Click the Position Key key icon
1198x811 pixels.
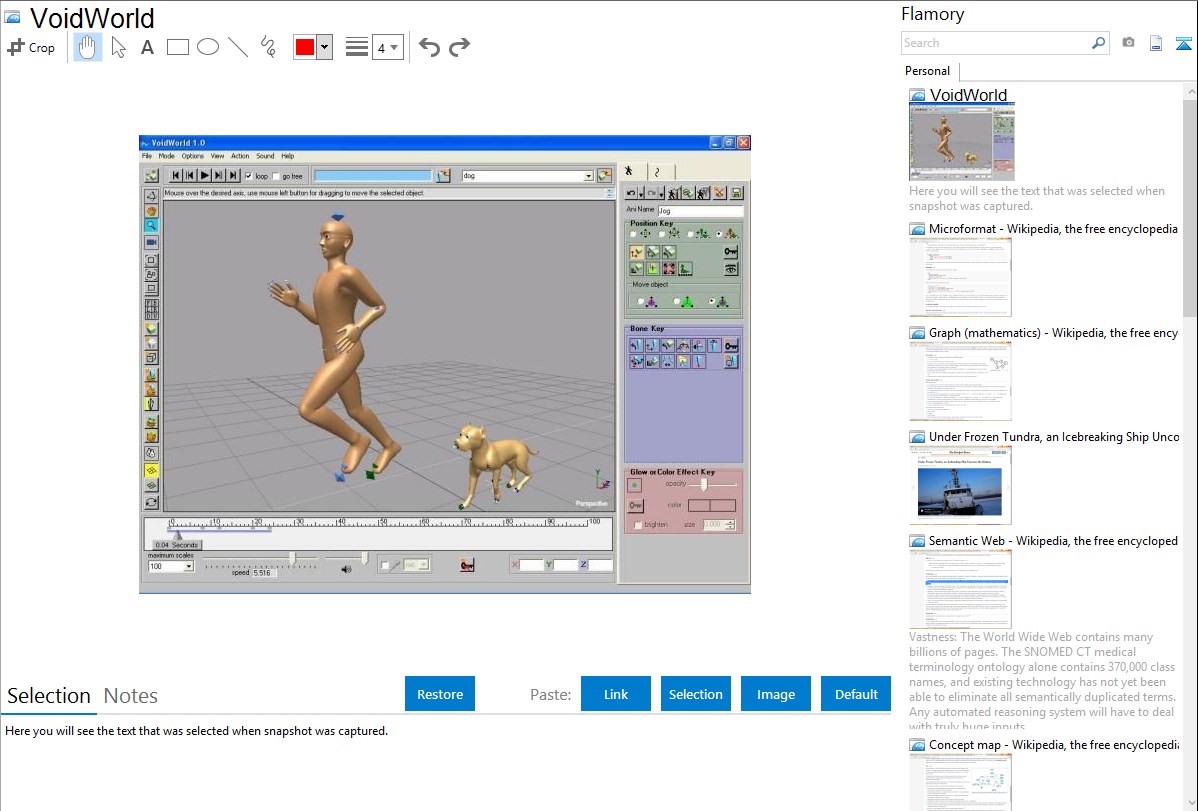tap(730, 251)
